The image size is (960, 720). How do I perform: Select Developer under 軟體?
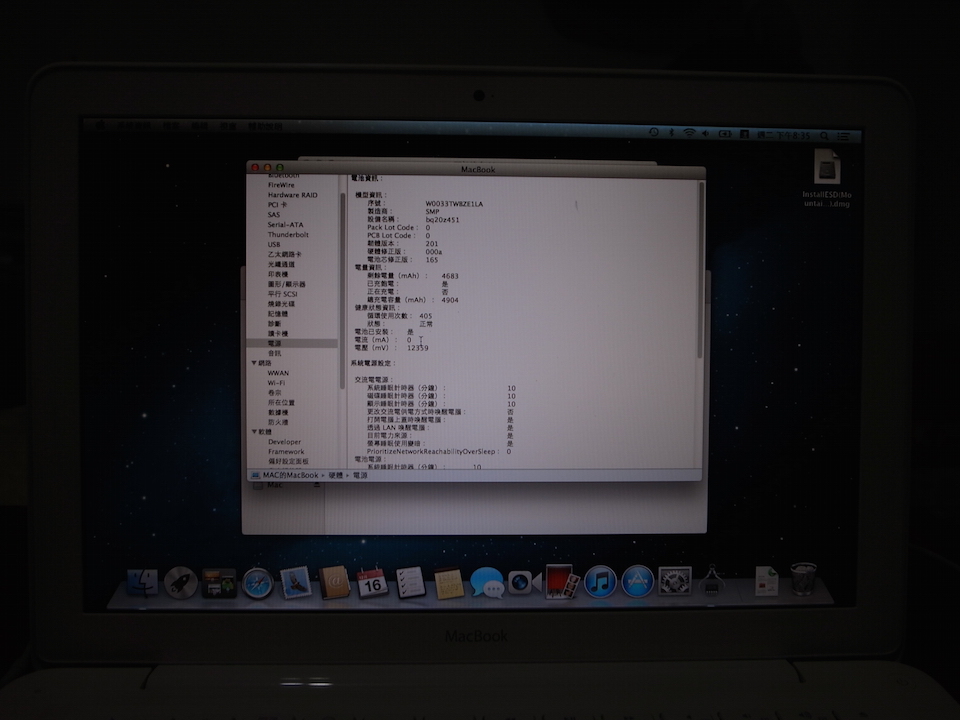(284, 441)
